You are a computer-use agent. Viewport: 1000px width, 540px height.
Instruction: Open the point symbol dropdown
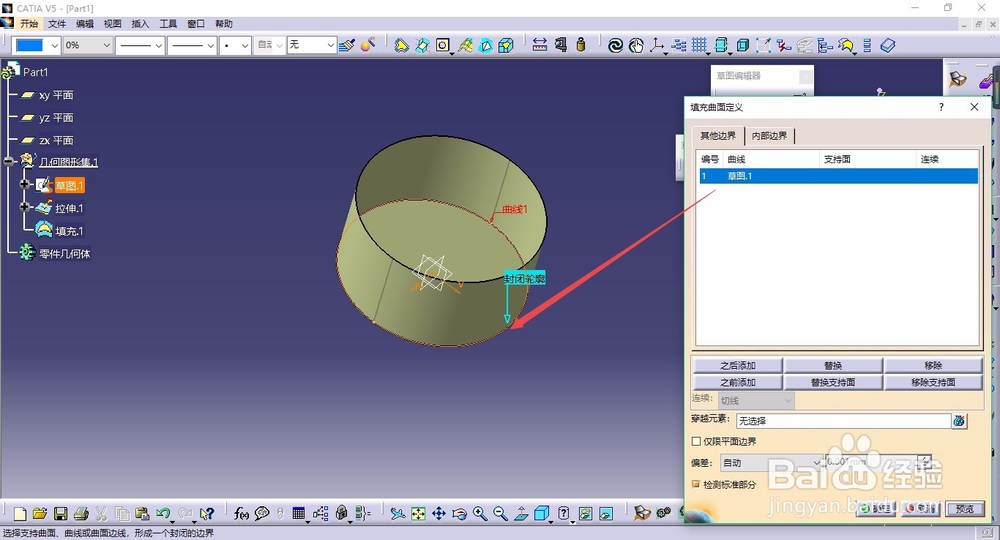coord(244,45)
